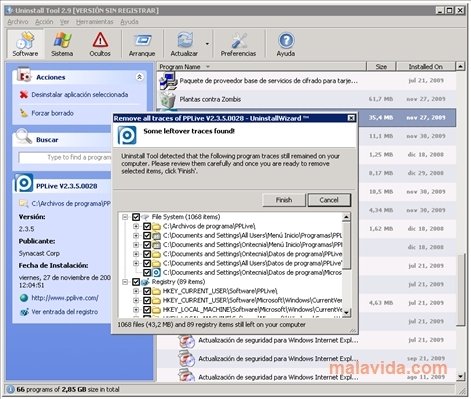Open the Herramientas menu
The image size is (471, 399).
tap(95, 22)
